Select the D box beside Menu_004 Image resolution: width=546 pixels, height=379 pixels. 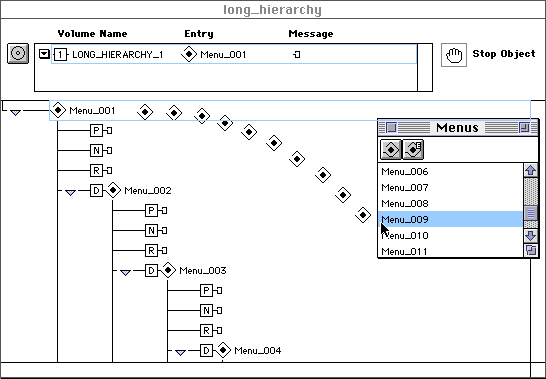pyautogui.click(x=206, y=350)
